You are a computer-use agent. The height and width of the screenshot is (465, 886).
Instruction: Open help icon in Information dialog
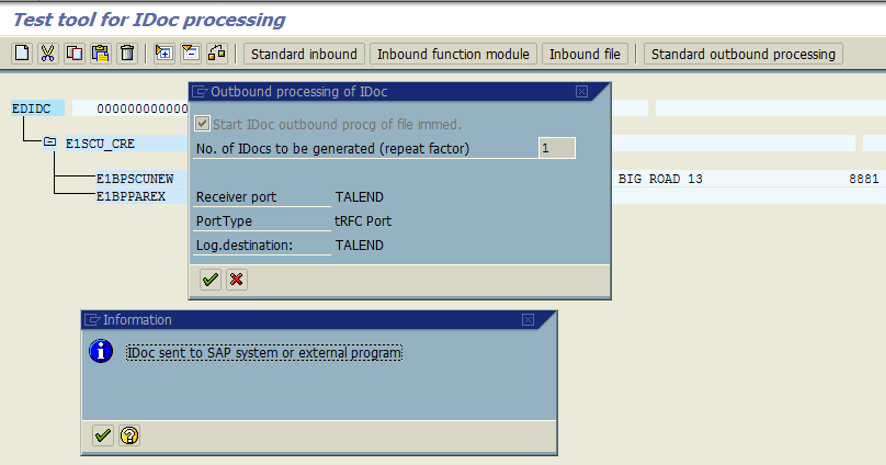click(x=129, y=435)
